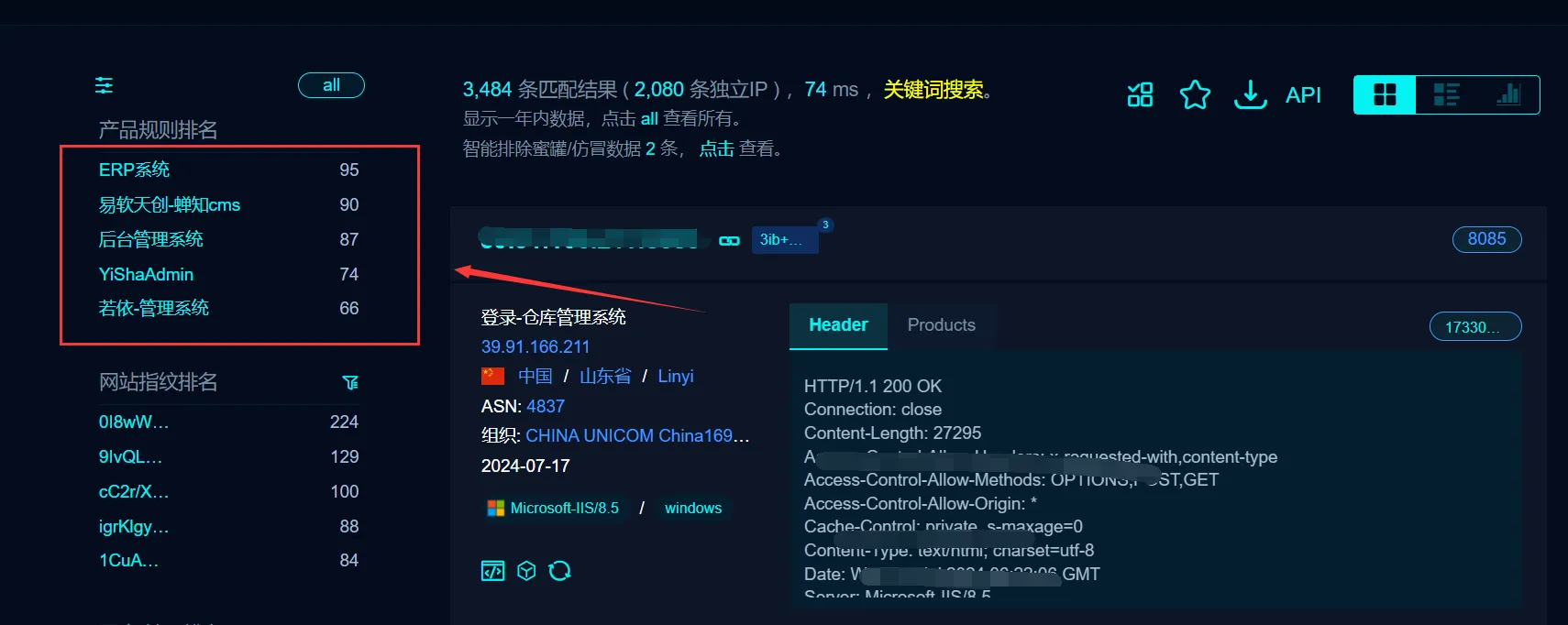This screenshot has width=1568, height=625.
Task: Switch to the Products tab
Action: [942, 325]
